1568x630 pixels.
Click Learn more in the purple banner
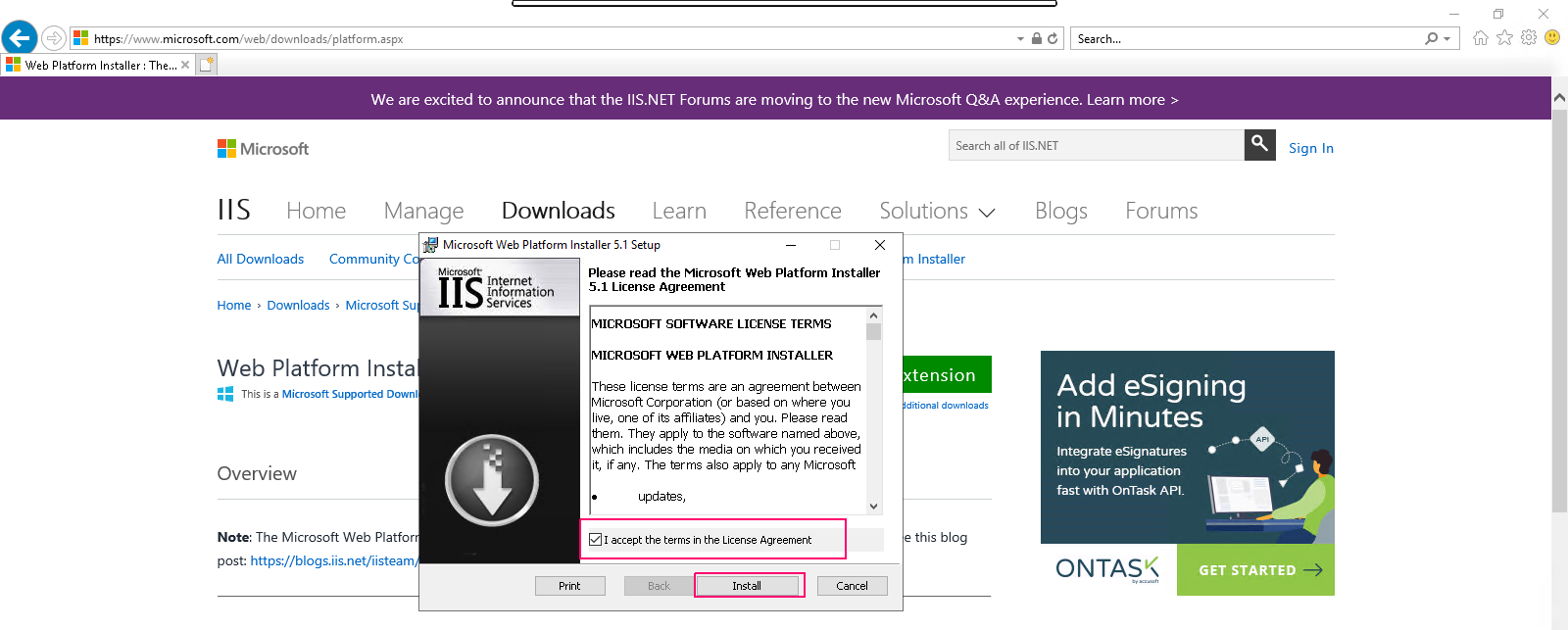point(1132,100)
